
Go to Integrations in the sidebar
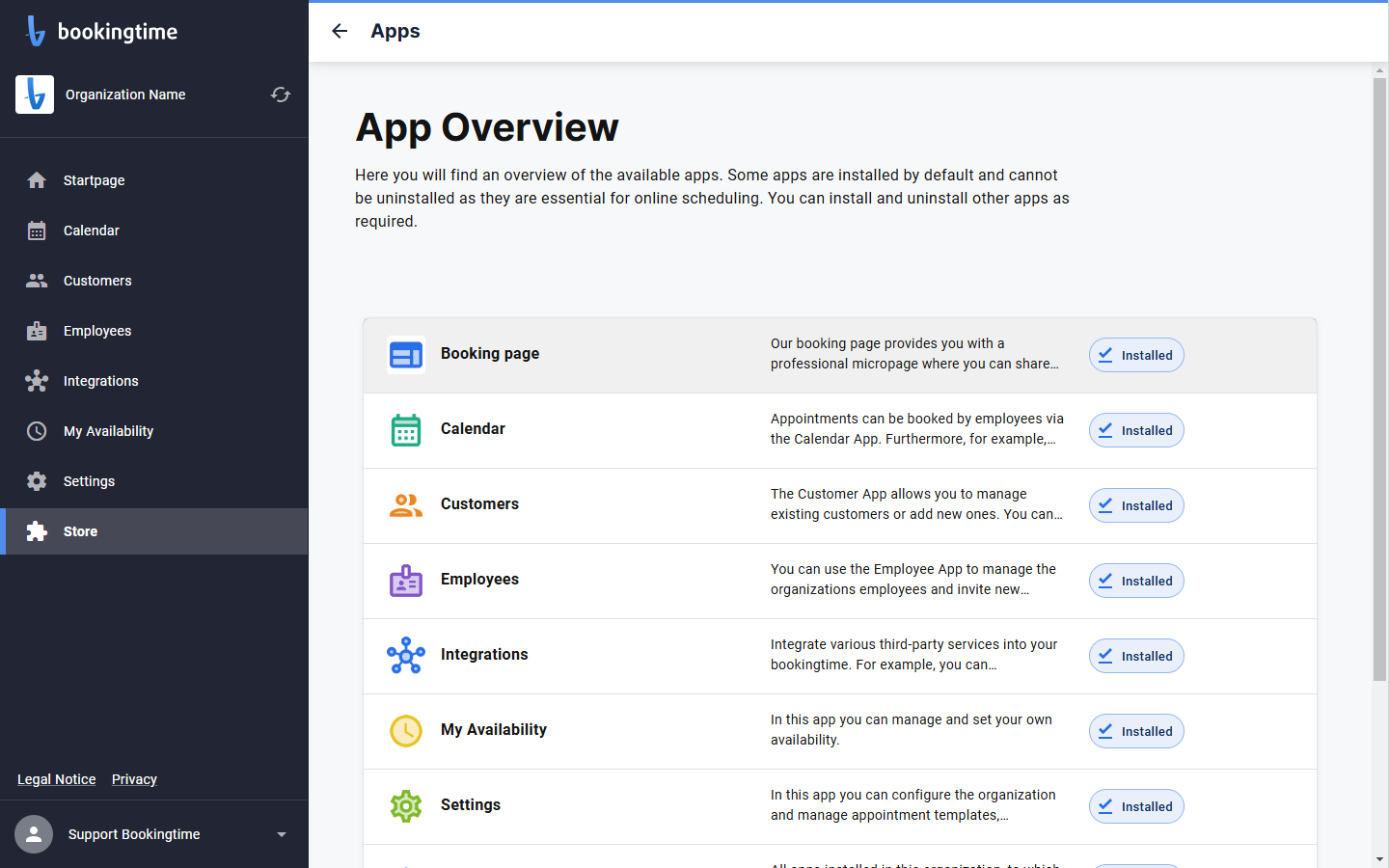click(x=154, y=381)
